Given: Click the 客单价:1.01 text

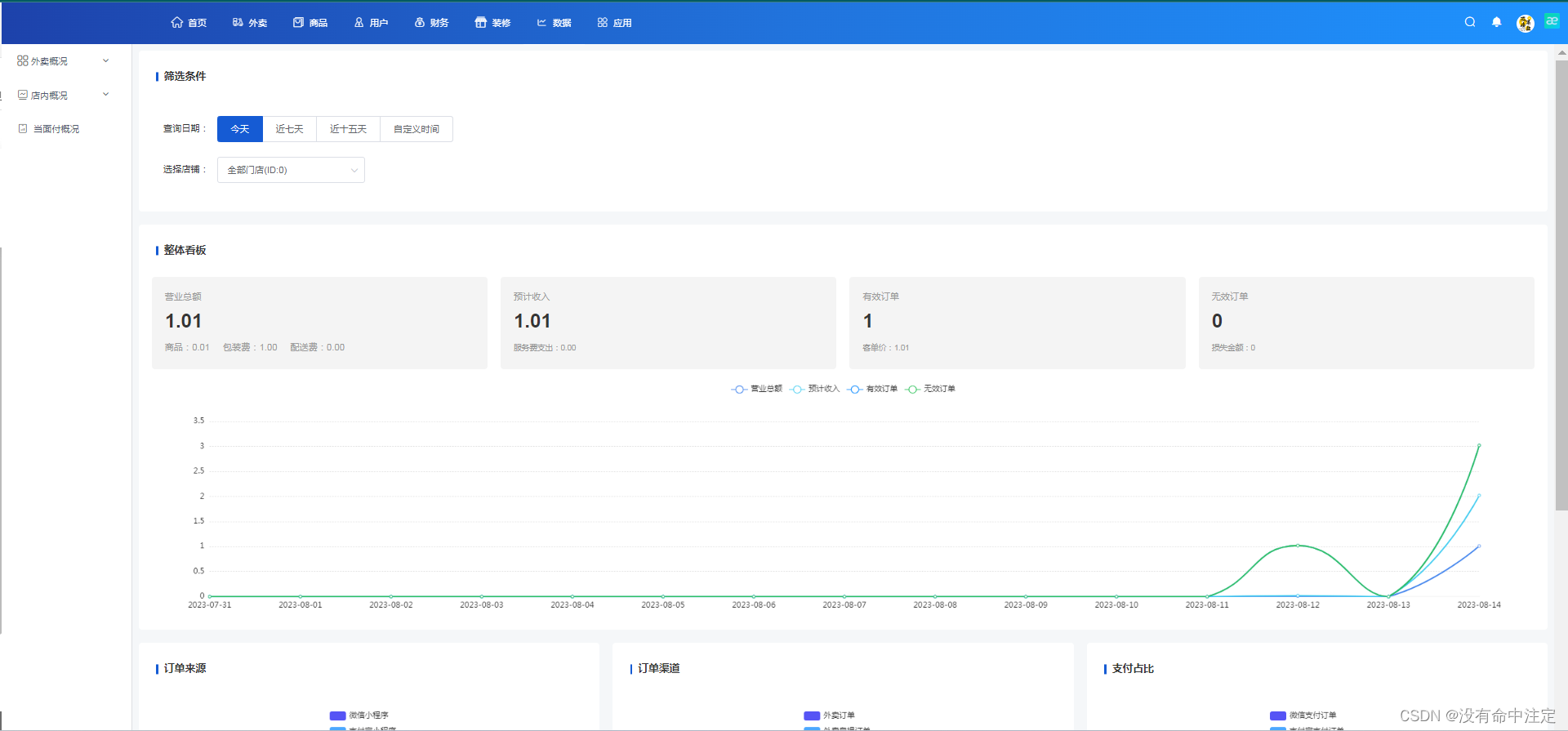Looking at the screenshot, I should point(885,347).
